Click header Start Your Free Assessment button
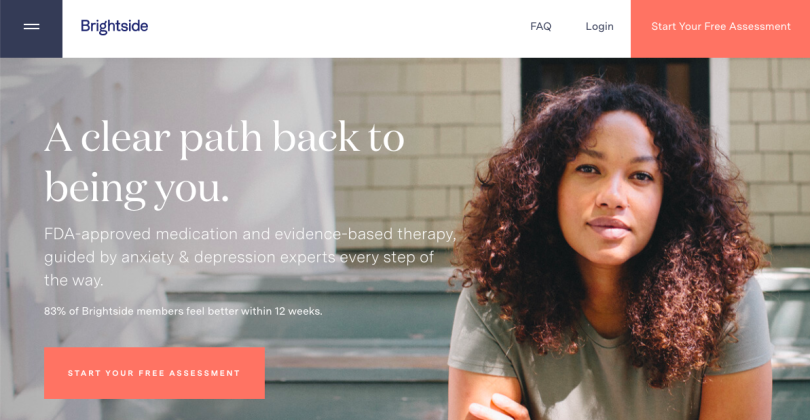Screen dimensions: 810x420 pyautogui.click(x=720, y=28)
